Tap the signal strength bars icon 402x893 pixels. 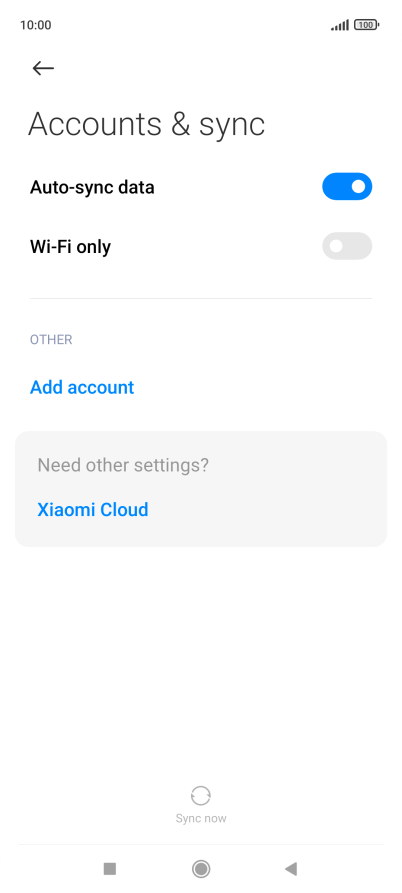(x=340, y=25)
